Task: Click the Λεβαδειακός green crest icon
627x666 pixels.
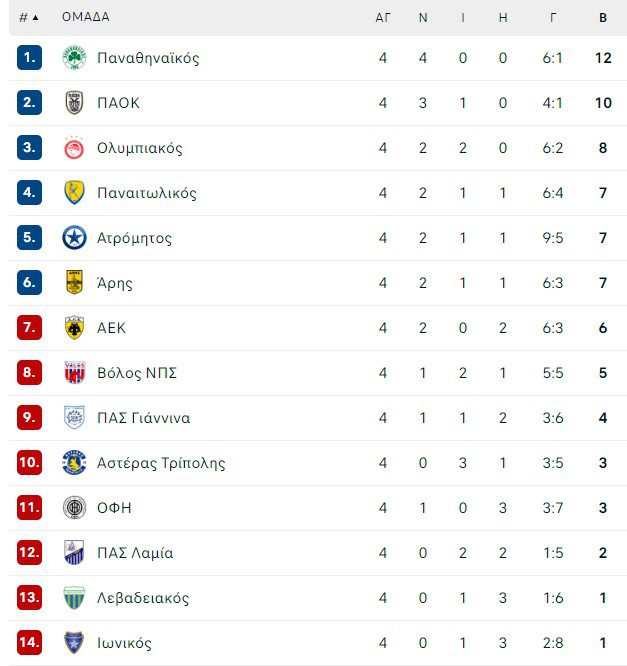Action: tap(75, 598)
